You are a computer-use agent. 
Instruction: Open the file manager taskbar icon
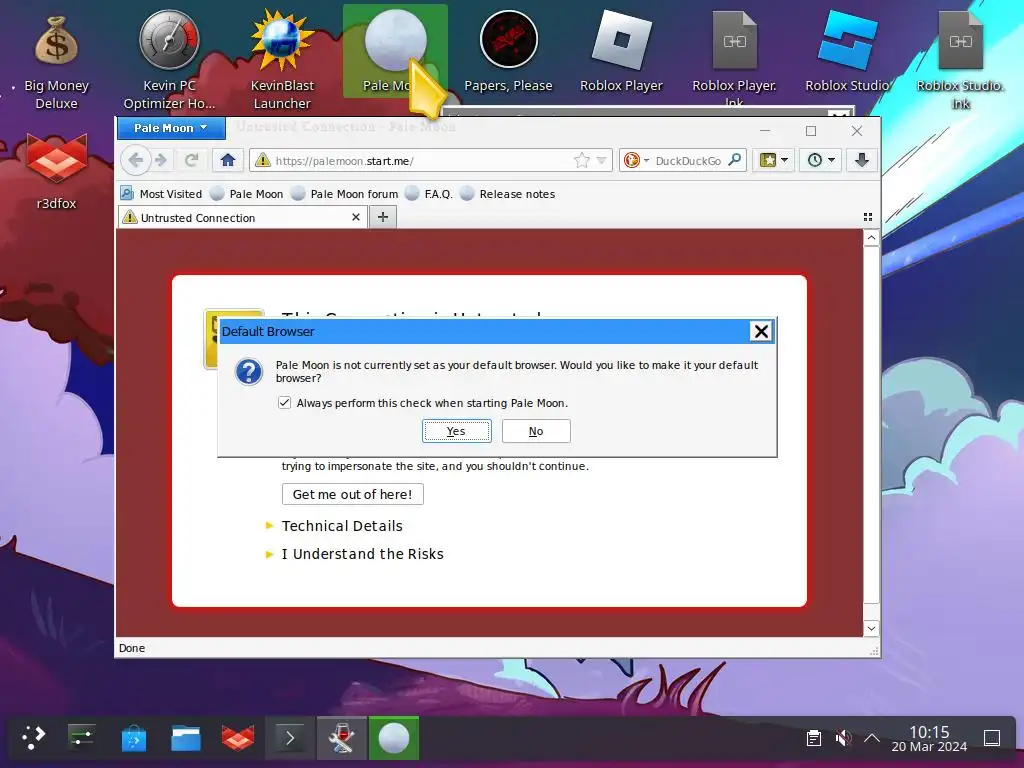coord(186,738)
